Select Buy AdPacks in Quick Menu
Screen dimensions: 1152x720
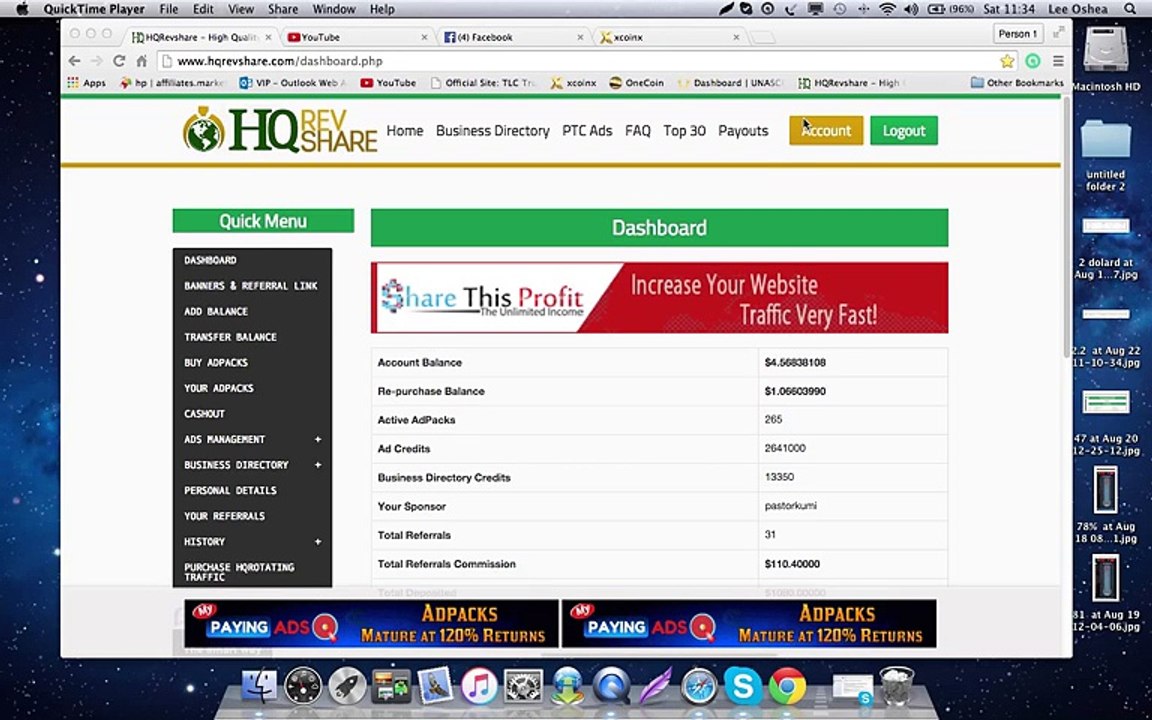tap(216, 363)
